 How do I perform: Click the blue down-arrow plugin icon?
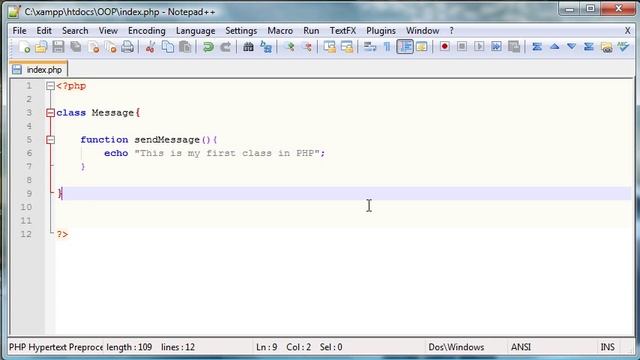571,47
